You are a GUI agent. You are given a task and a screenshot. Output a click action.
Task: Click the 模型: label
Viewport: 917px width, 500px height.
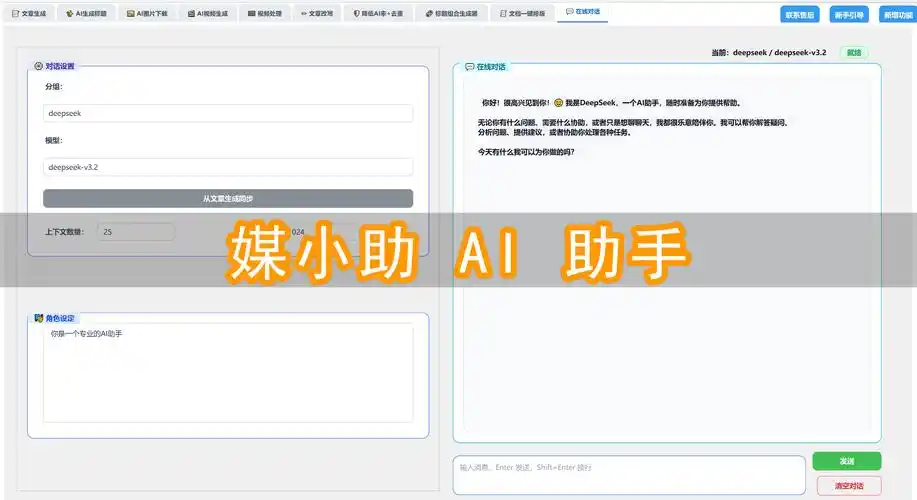coord(54,140)
